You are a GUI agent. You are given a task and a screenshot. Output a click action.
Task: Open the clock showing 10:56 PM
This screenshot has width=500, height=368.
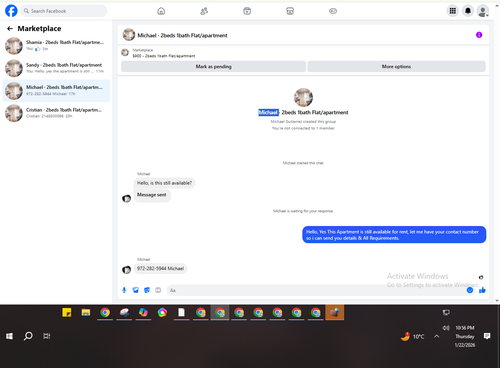(465, 336)
